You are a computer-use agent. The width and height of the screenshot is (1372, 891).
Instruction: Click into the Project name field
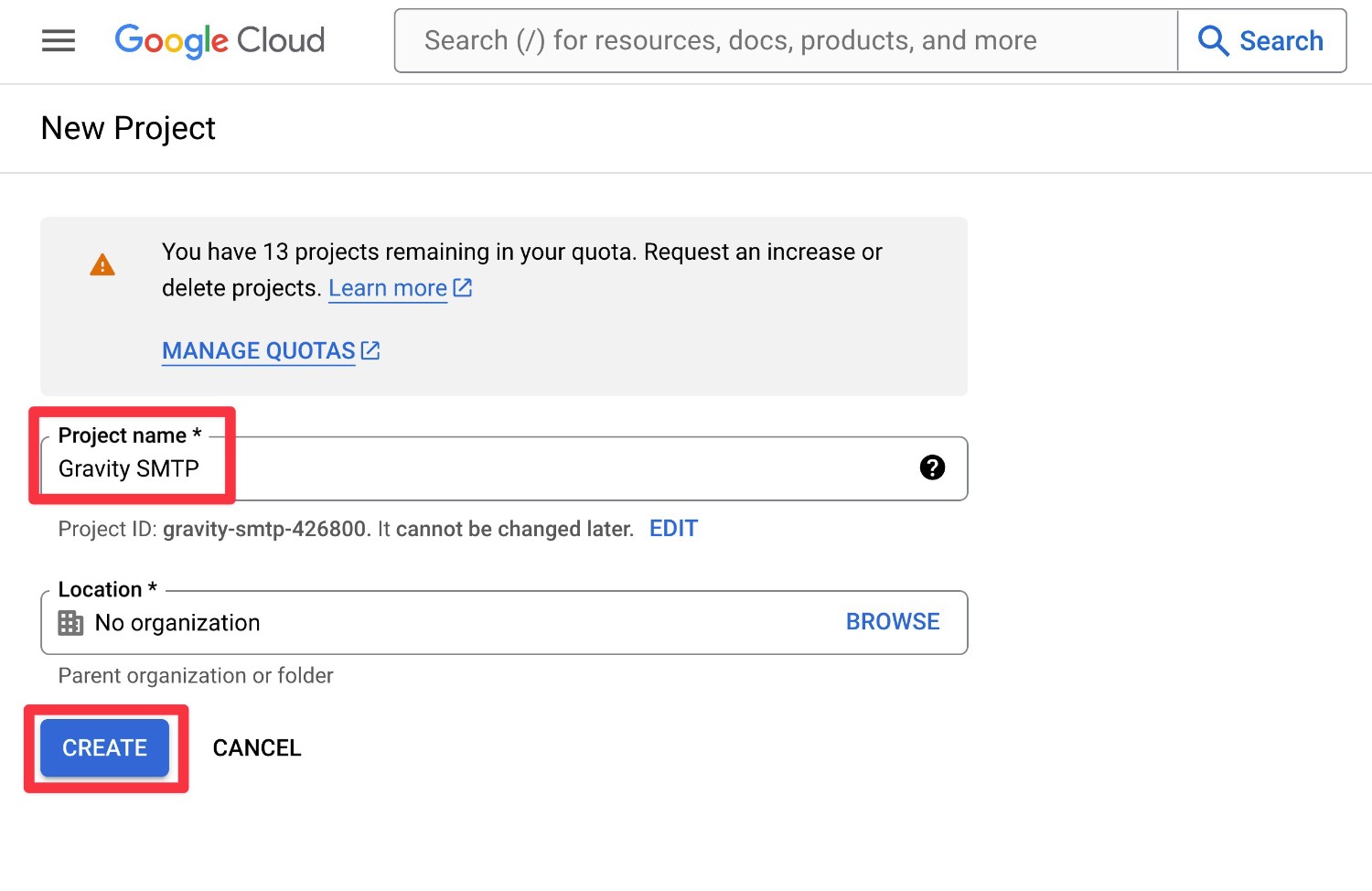[504, 468]
